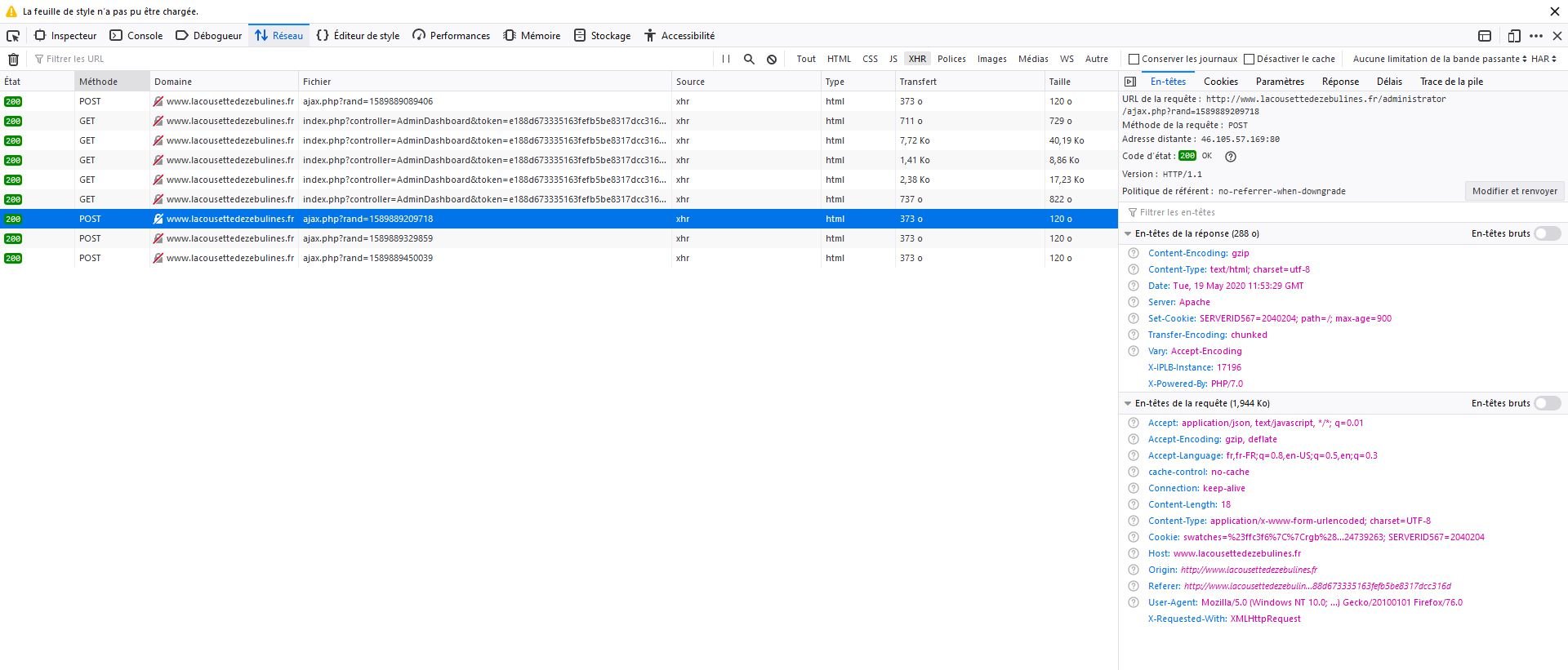
Task: Open help icon for Vary header
Action: (x=1134, y=351)
